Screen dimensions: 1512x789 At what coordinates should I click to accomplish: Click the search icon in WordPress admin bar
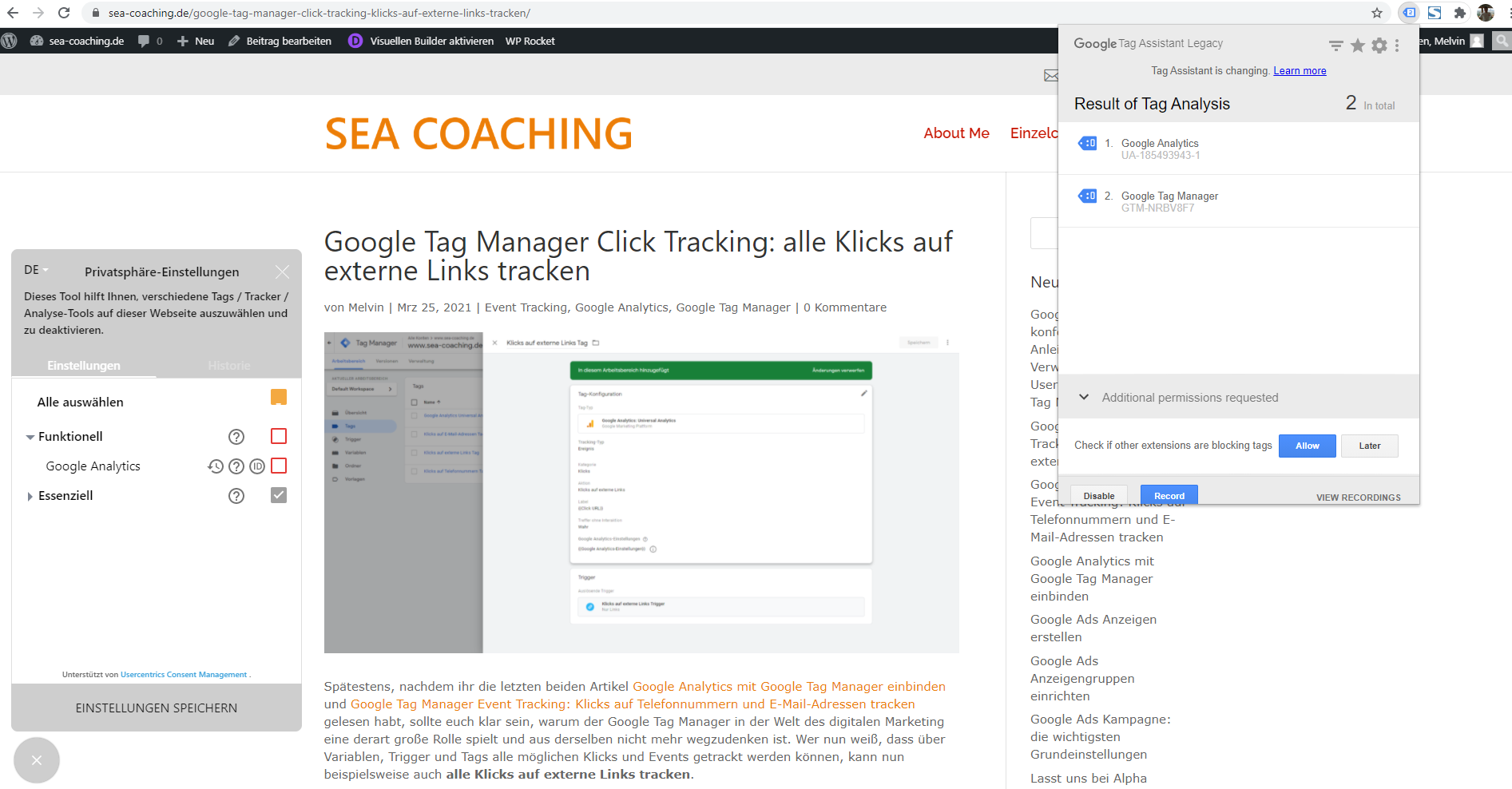1502,41
